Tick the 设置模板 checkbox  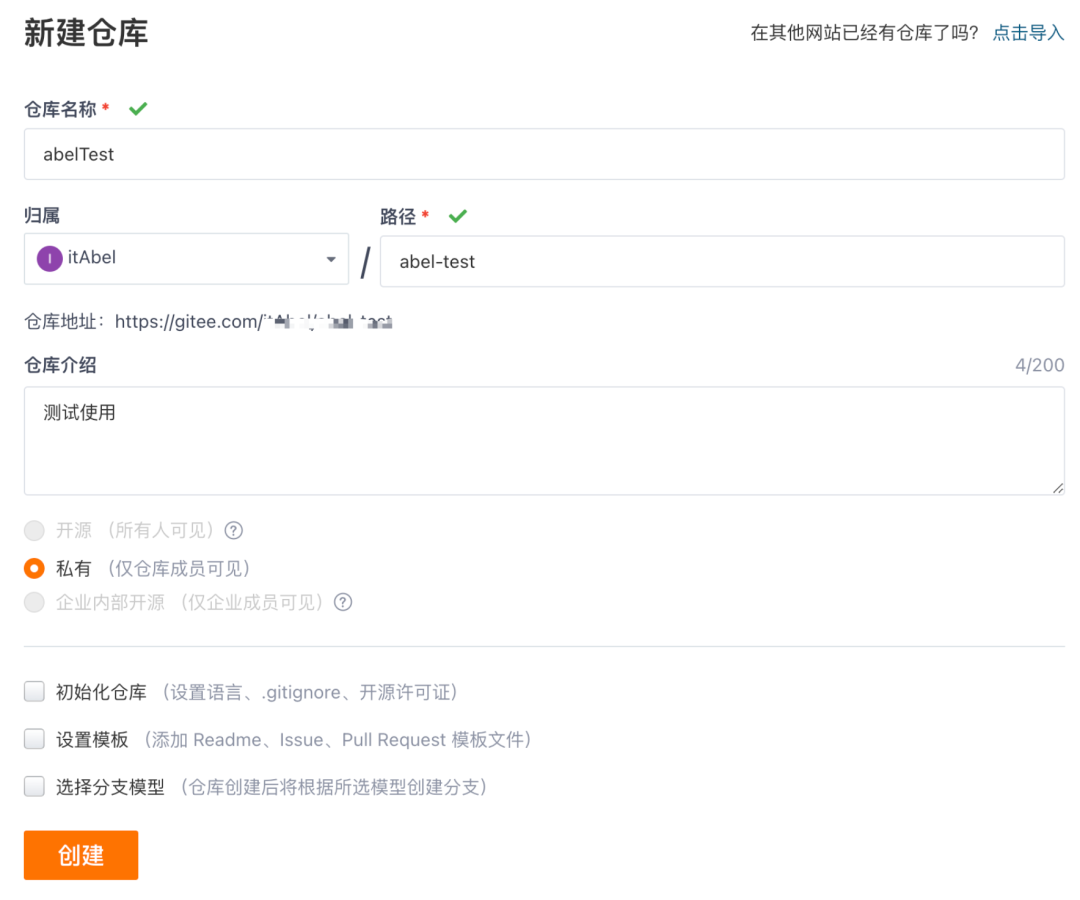click(x=34, y=739)
